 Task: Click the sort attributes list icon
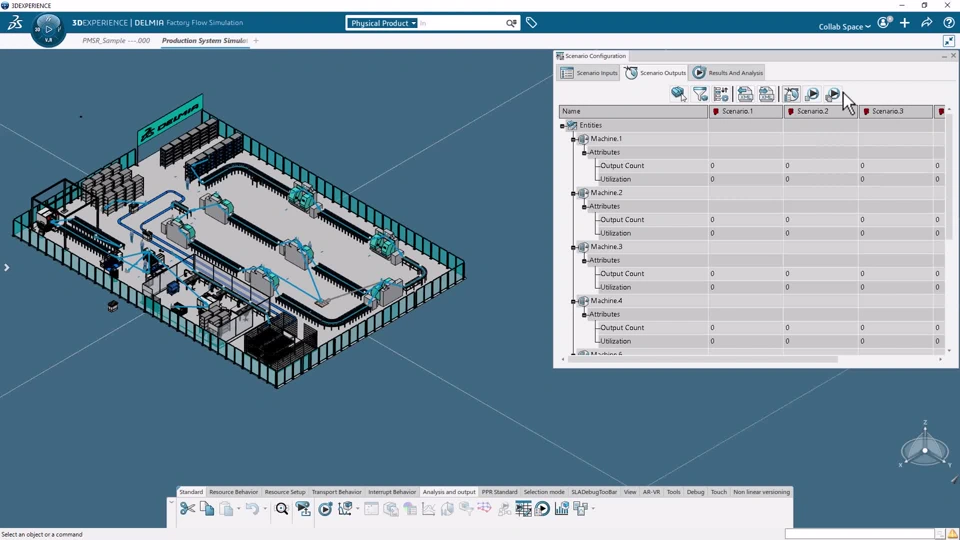(721, 94)
